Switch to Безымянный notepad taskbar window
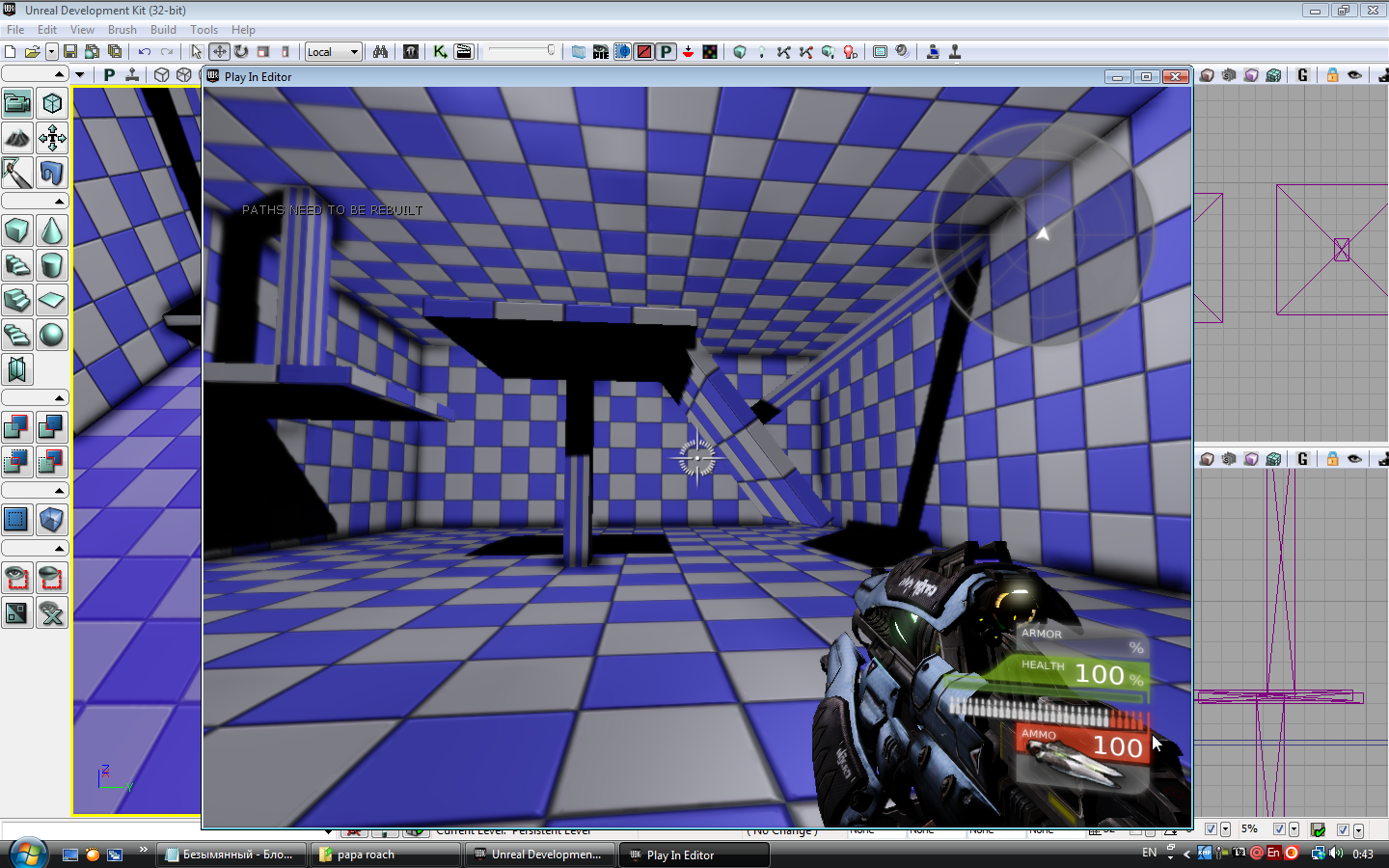This screenshot has height=868, width=1389. (x=231, y=854)
